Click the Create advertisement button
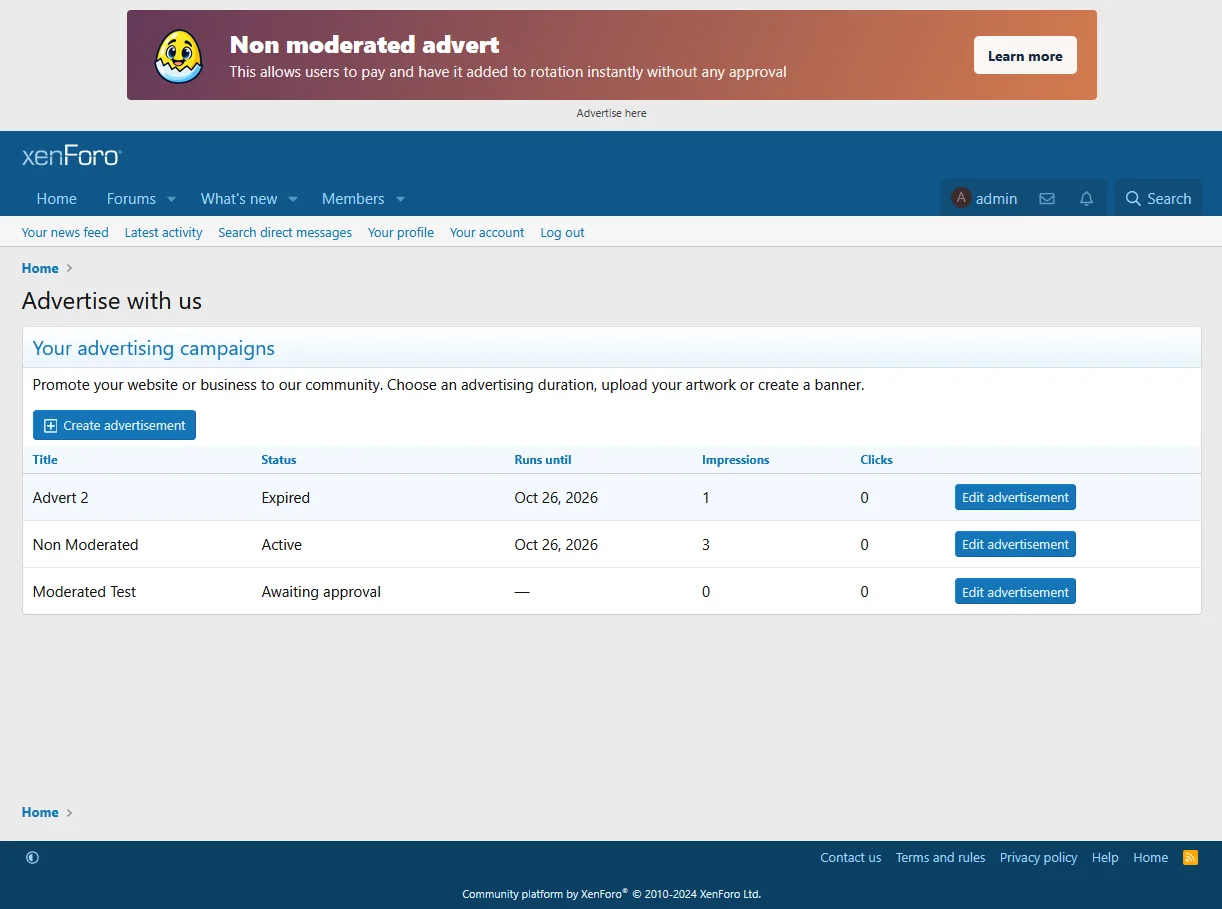The image size is (1222, 909). coord(114,425)
